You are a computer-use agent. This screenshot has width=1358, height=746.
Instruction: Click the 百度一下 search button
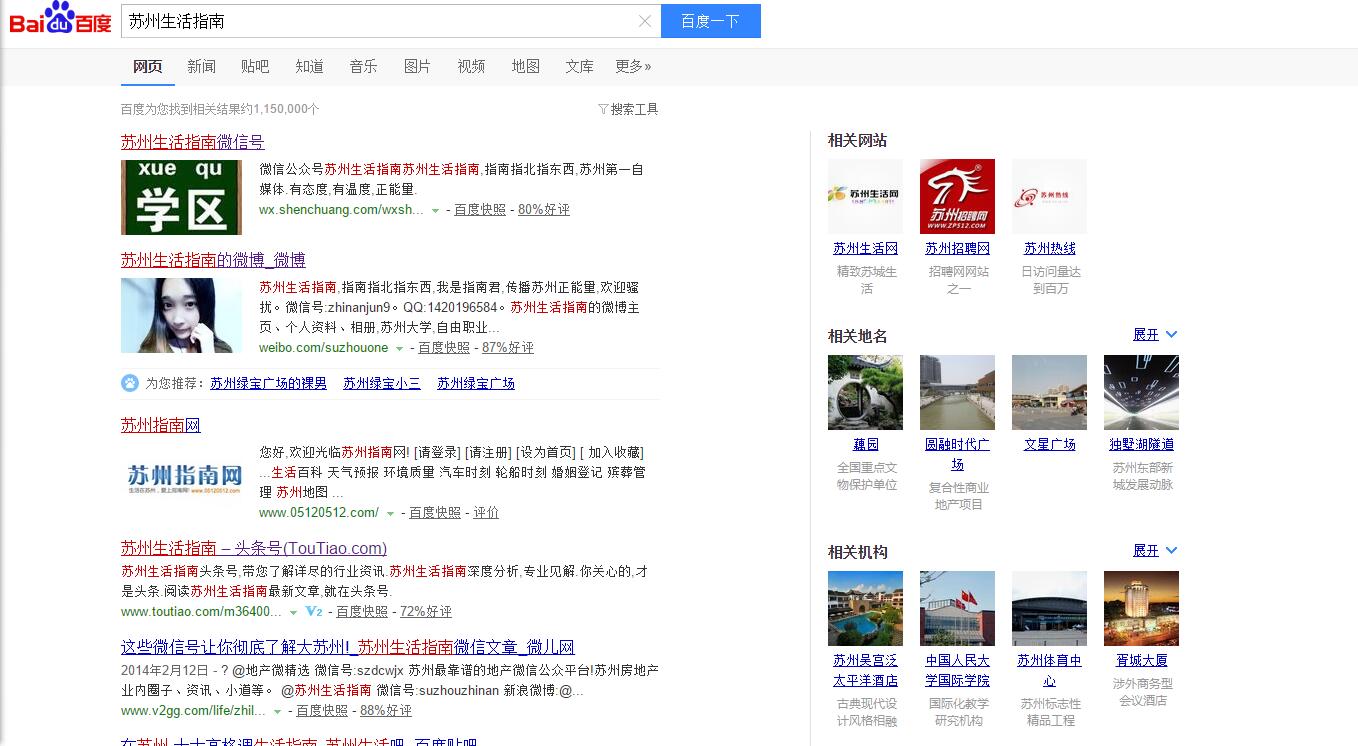(711, 21)
